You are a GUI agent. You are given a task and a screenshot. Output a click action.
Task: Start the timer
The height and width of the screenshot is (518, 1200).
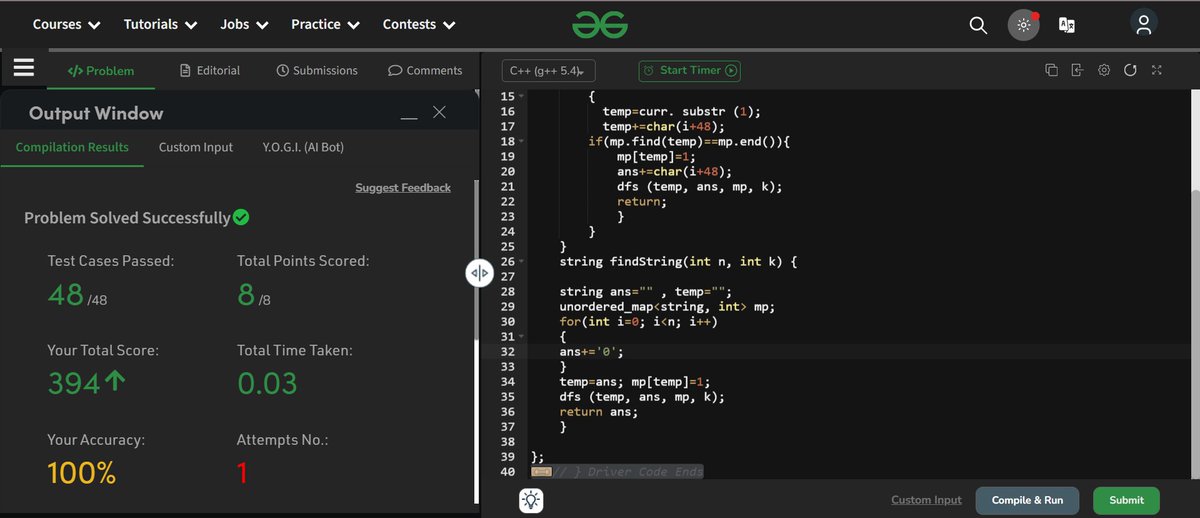[x=690, y=71]
